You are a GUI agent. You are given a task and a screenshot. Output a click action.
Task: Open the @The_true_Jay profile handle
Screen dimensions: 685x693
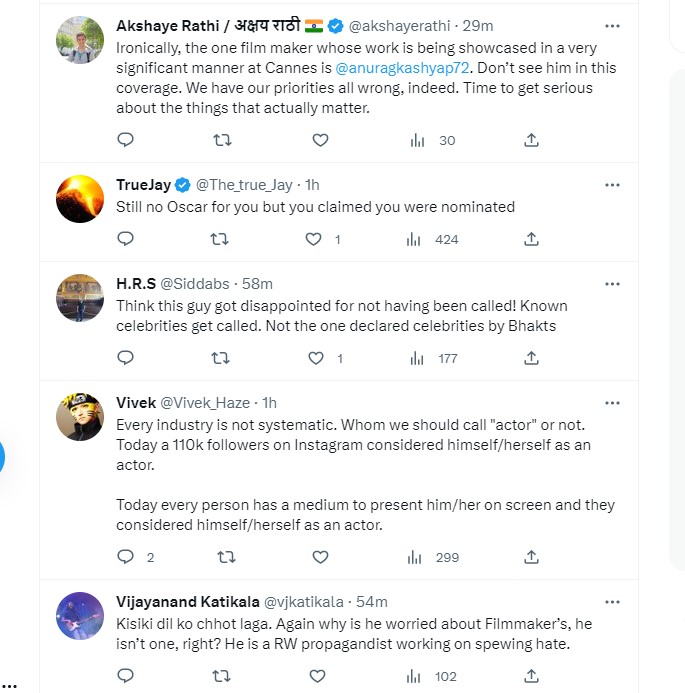(242, 184)
